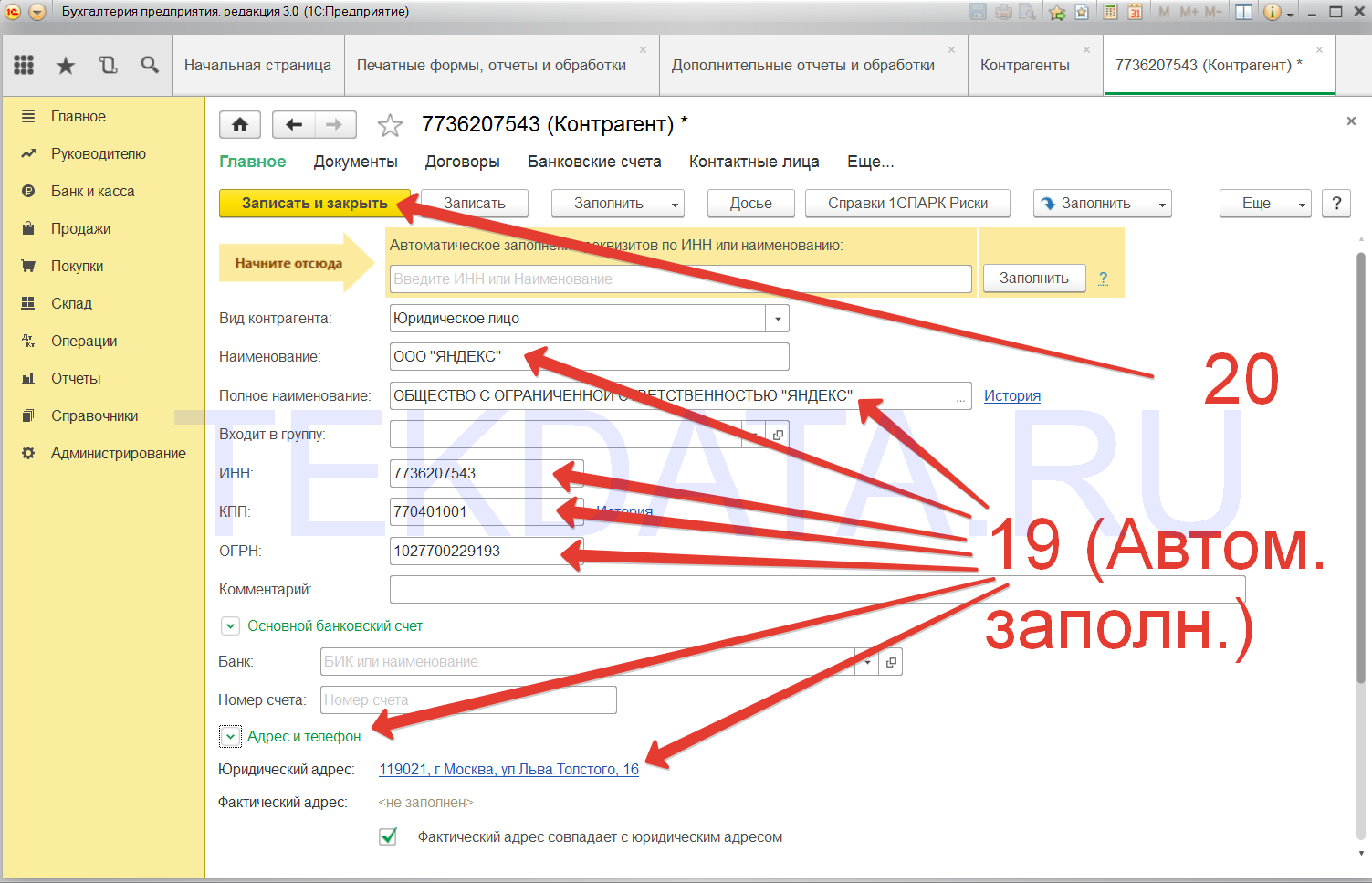Open the Банковские счета form tab
This screenshot has width=1372, height=883.
(594, 162)
